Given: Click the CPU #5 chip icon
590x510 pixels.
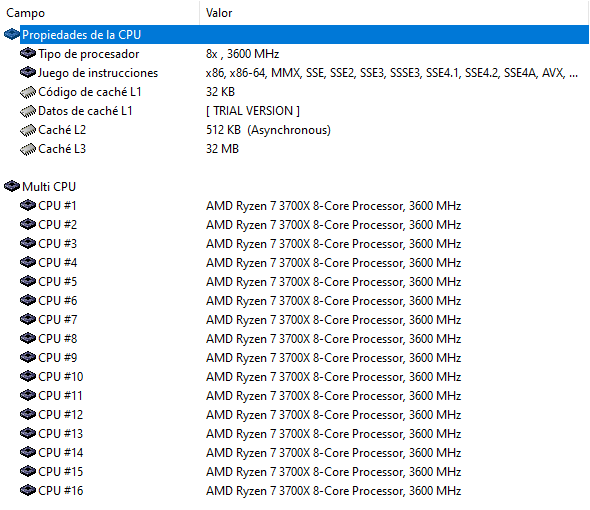Looking at the screenshot, I should click(x=27, y=282).
